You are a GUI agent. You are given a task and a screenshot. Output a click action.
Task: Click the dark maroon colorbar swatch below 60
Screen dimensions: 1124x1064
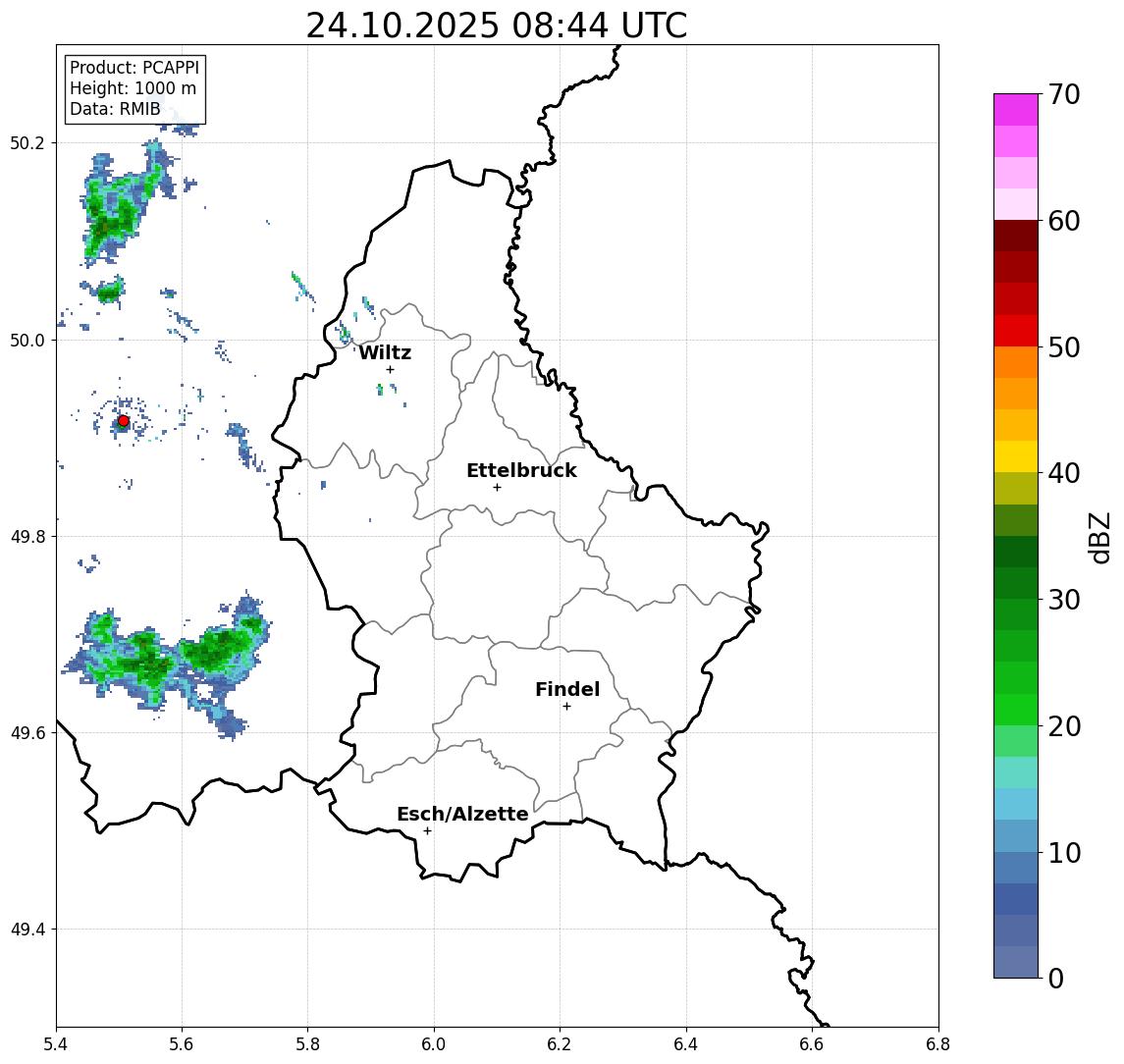click(1016, 236)
